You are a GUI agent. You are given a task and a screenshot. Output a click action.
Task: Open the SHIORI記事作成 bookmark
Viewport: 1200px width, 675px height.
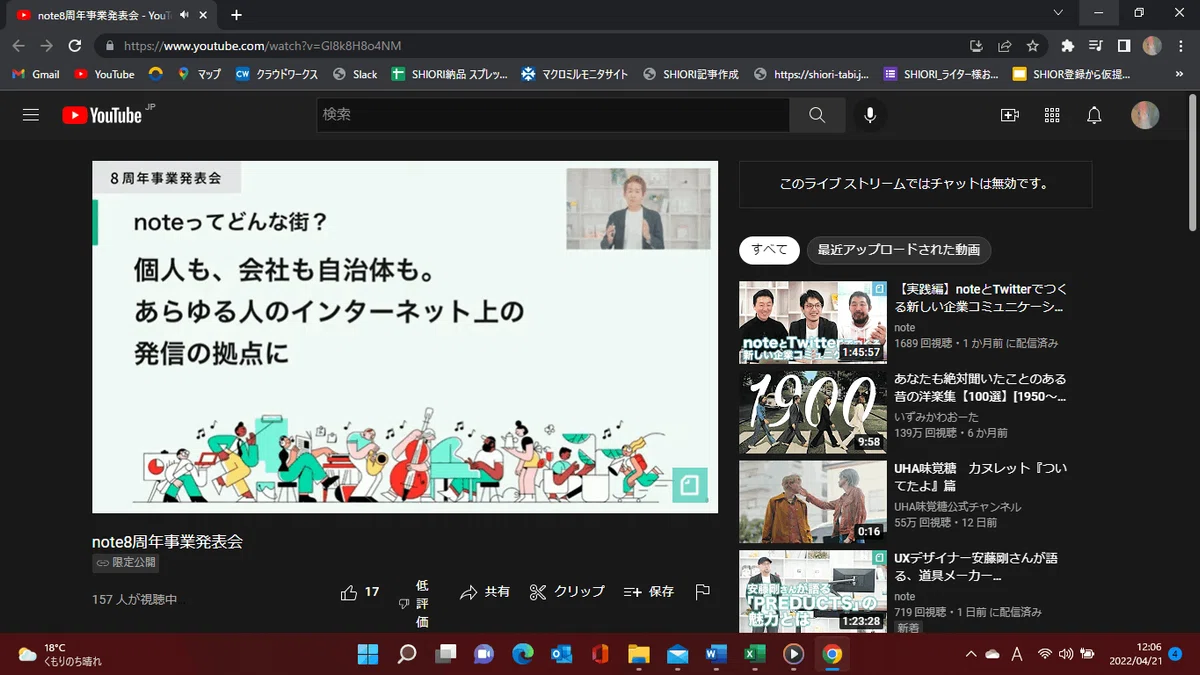click(x=691, y=74)
